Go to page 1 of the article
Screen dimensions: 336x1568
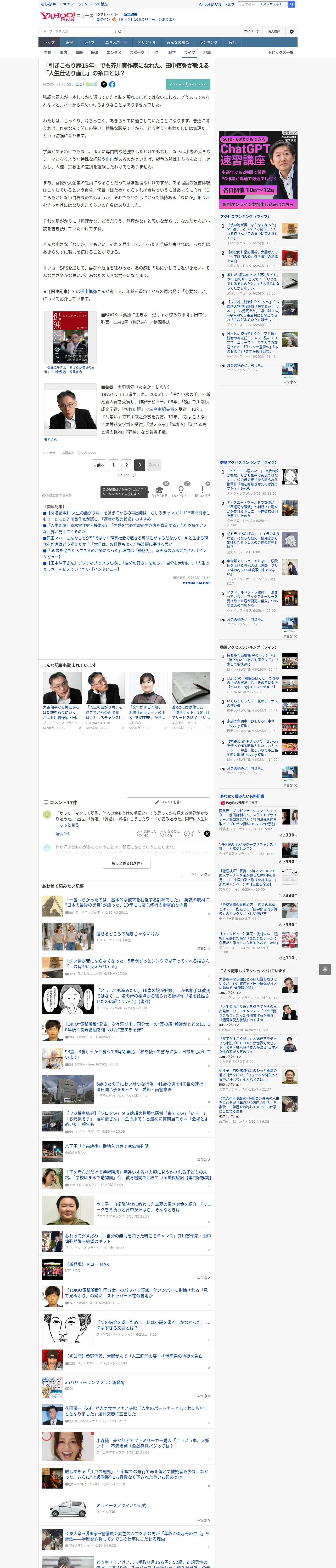point(113,465)
